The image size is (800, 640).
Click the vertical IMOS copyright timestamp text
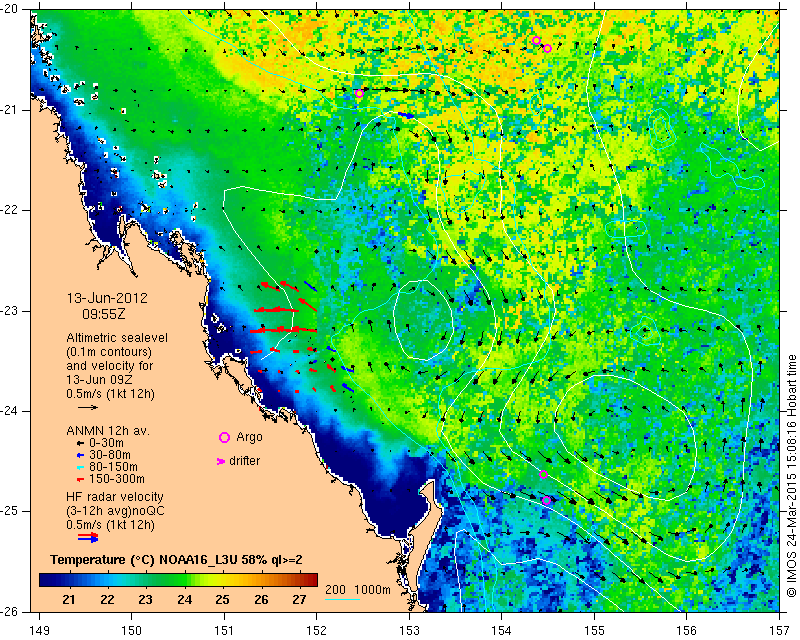click(791, 476)
